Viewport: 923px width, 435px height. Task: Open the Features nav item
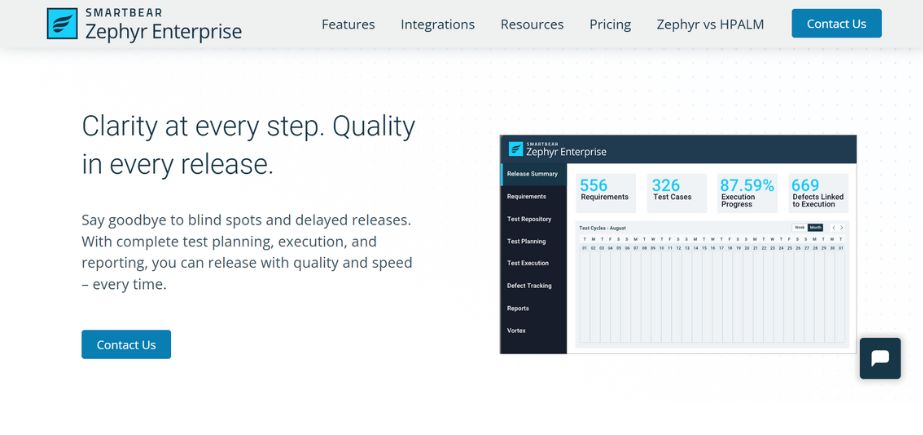coord(348,24)
